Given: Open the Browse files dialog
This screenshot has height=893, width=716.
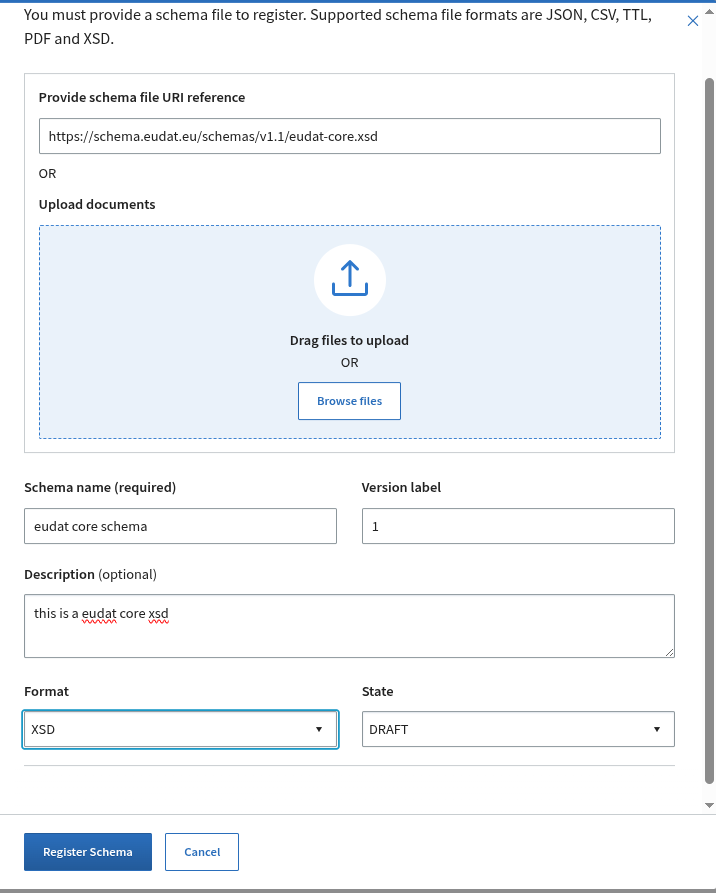Looking at the screenshot, I should point(349,401).
